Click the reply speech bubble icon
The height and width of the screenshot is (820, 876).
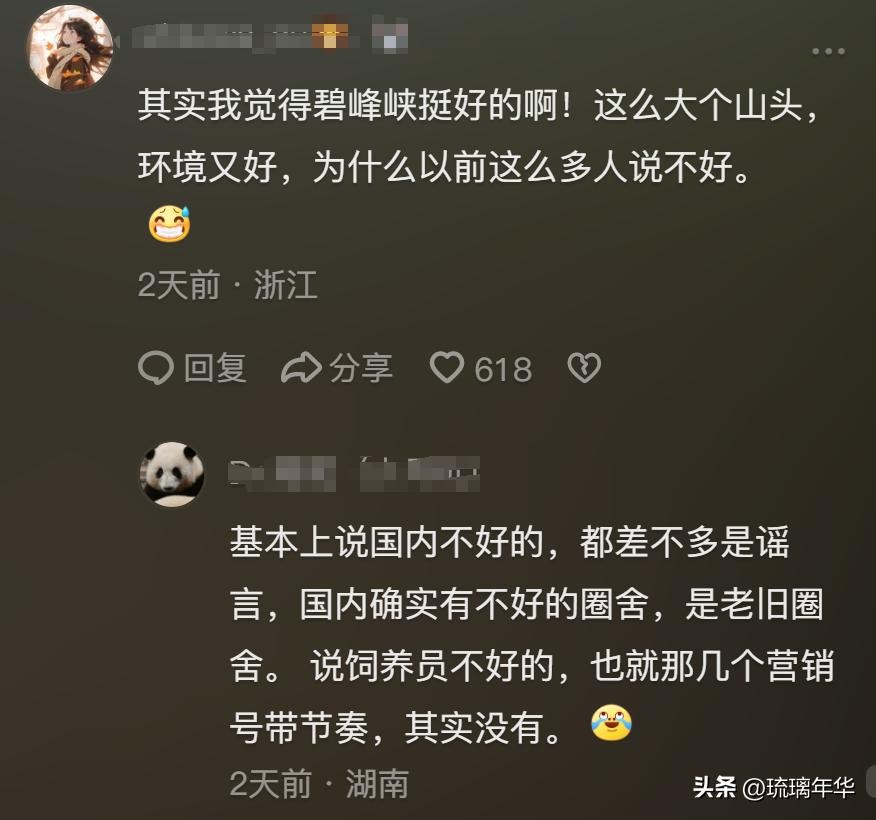[x=156, y=368]
